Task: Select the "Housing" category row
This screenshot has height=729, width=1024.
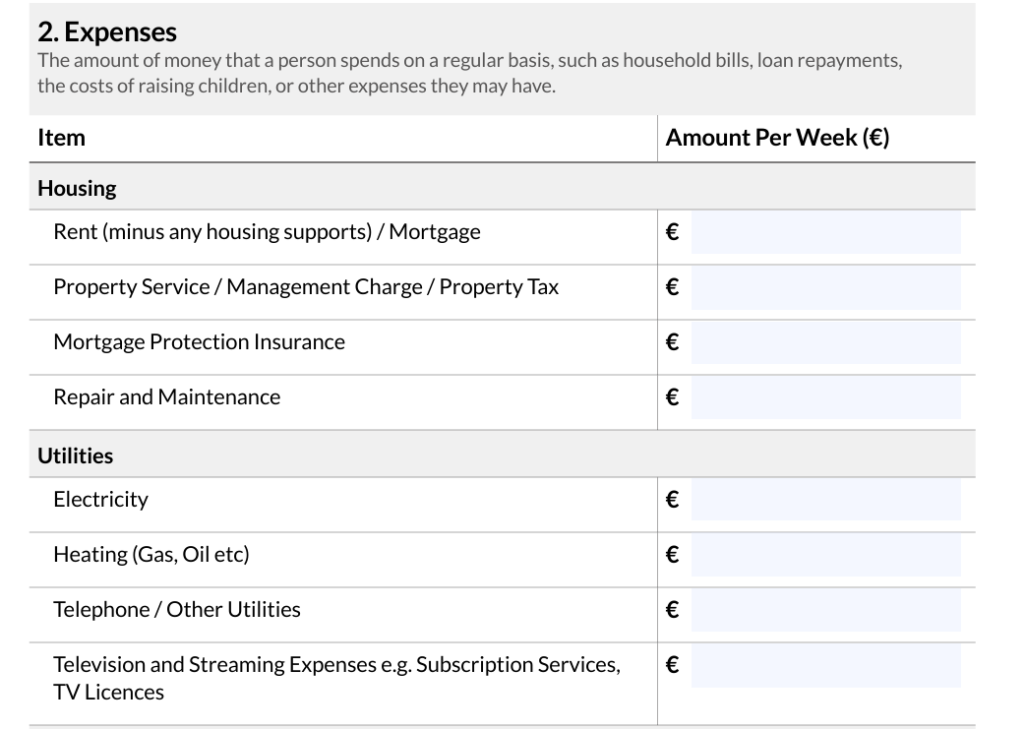Action: click(77, 188)
